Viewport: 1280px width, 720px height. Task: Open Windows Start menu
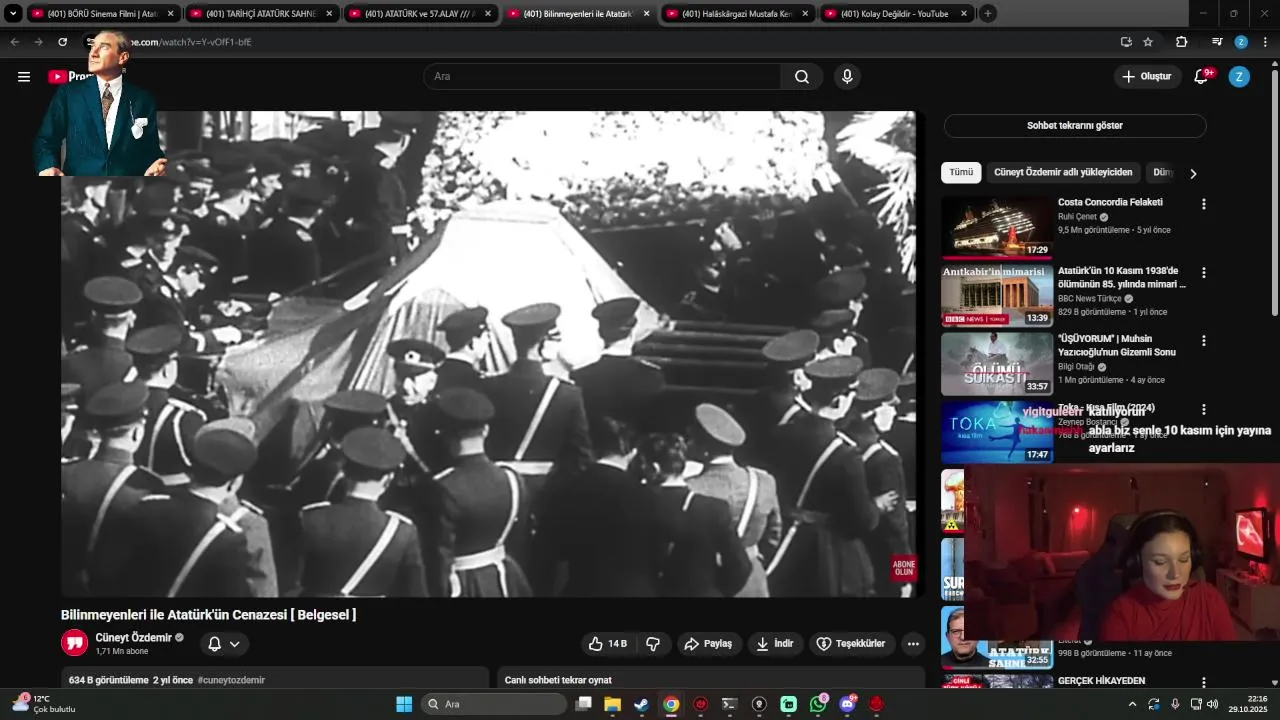click(x=404, y=704)
